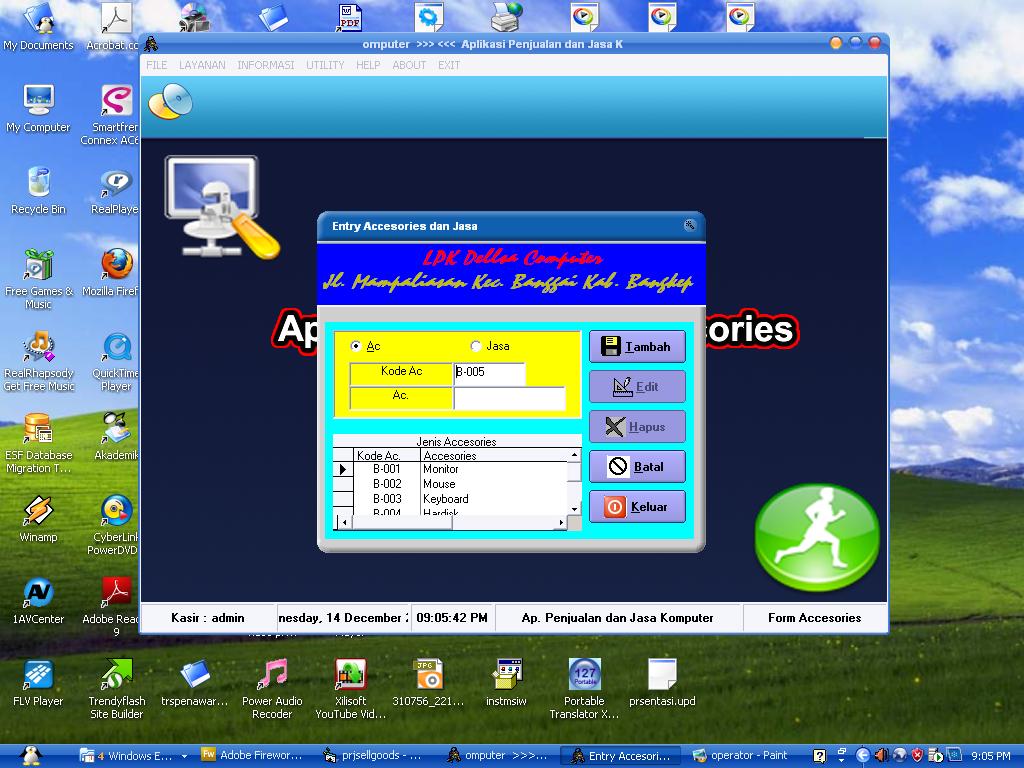Open the UTILITY menu

coord(325,65)
